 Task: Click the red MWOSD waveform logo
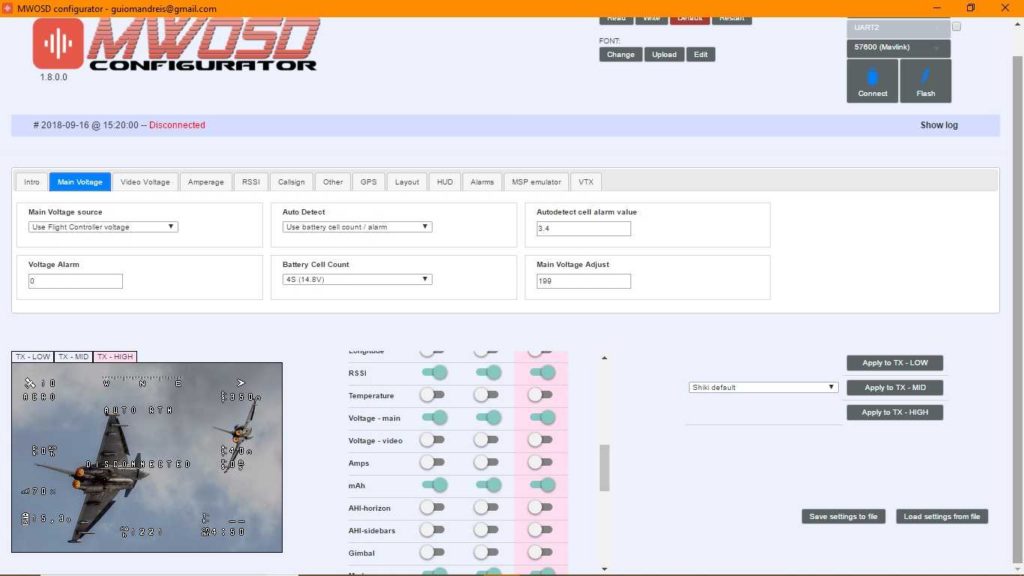[58, 43]
